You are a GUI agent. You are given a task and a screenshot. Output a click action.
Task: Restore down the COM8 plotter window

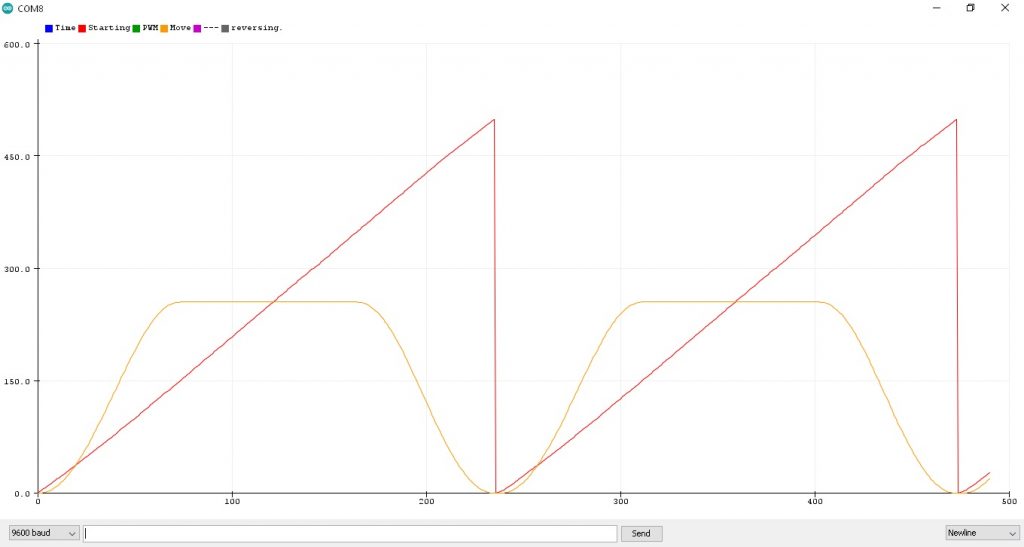point(970,8)
